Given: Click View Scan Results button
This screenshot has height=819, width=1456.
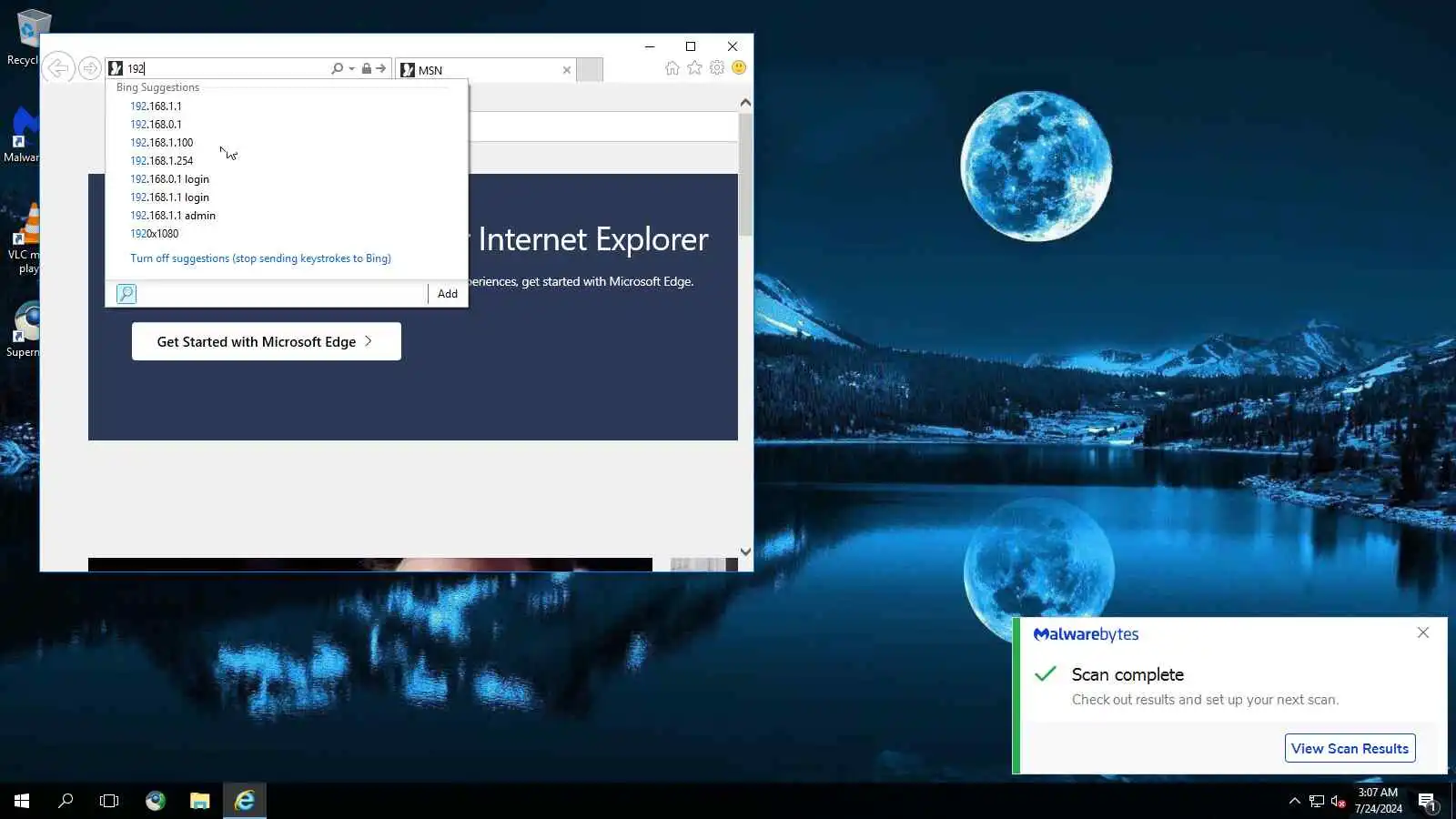Looking at the screenshot, I should click(1350, 748).
